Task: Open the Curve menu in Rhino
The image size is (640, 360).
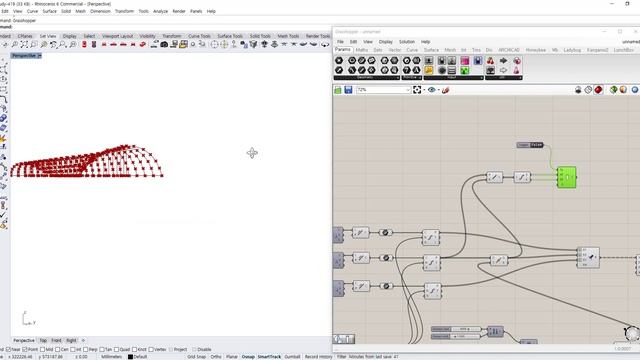Action: coord(32,11)
